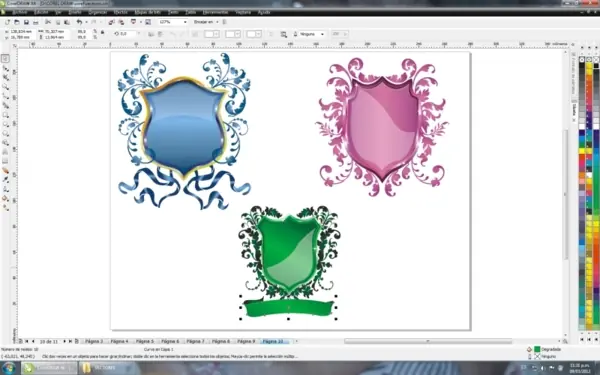
Task: Open the Mapas de bits menu
Action: point(148,12)
